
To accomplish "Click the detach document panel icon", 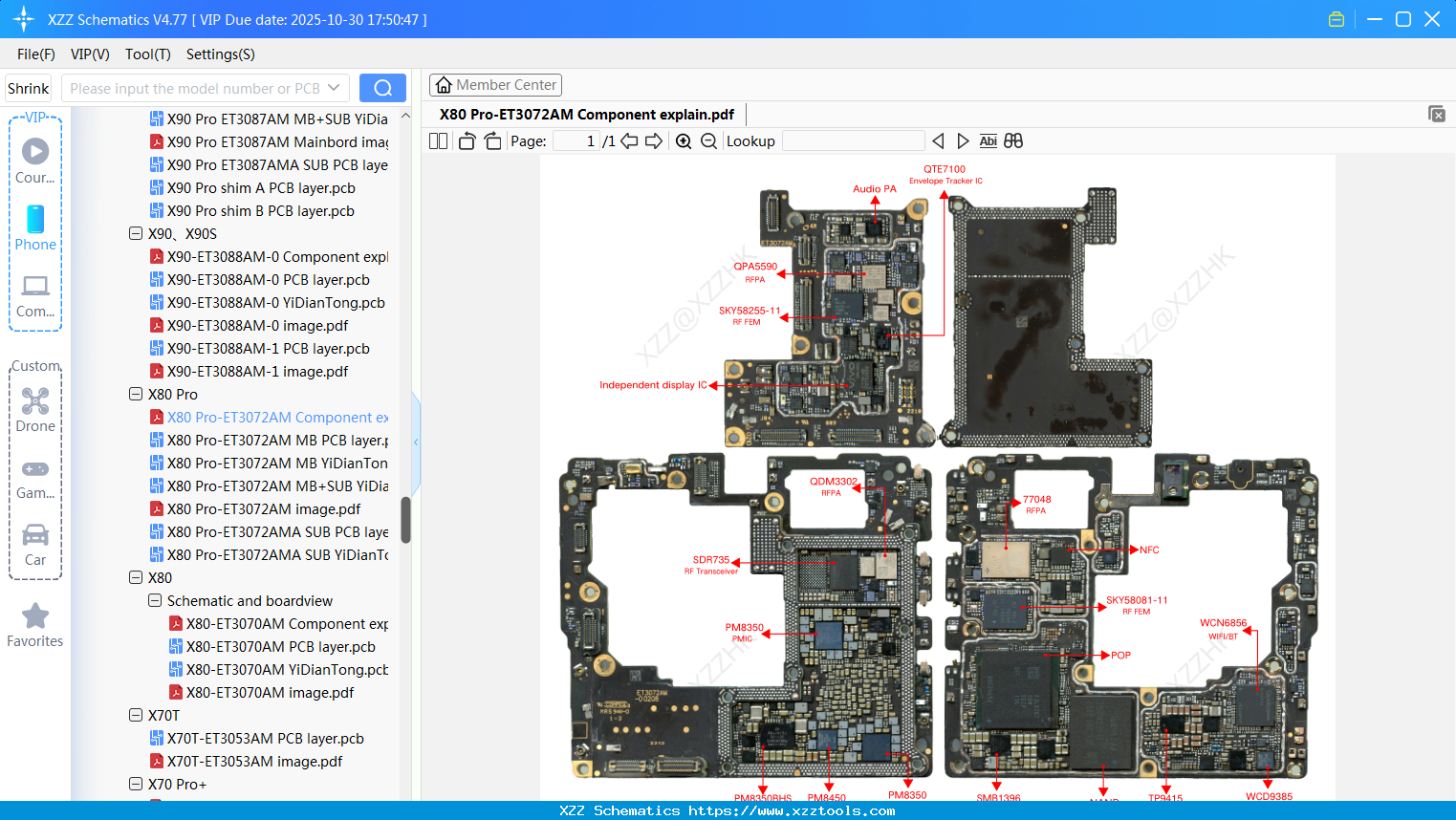I will pyautogui.click(x=1436, y=114).
